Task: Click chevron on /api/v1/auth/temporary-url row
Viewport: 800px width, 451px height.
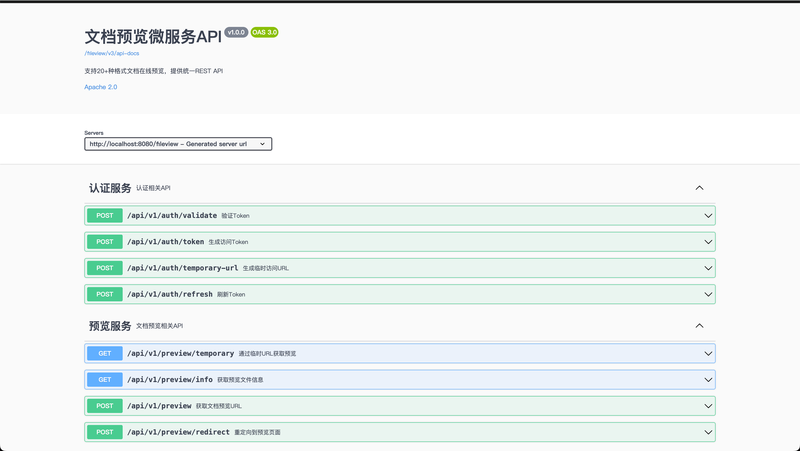Action: pos(708,268)
